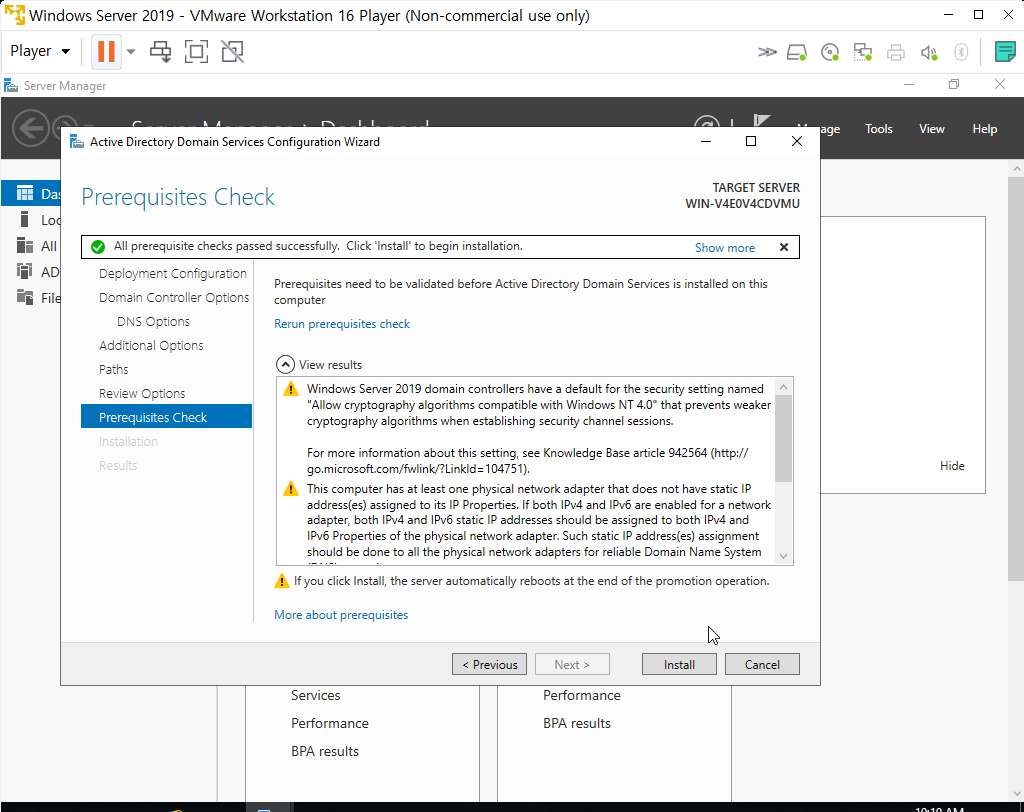
Task: Click the Server Manager refresh icon
Action: [x=707, y=122]
